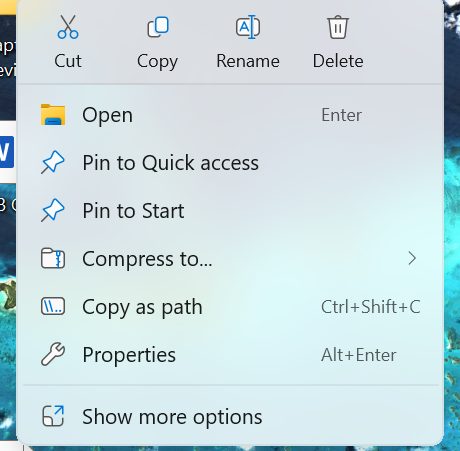Screen dimensions: 460x451
Task: Click the Alt+Enter shortcut hint
Action: click(x=359, y=355)
